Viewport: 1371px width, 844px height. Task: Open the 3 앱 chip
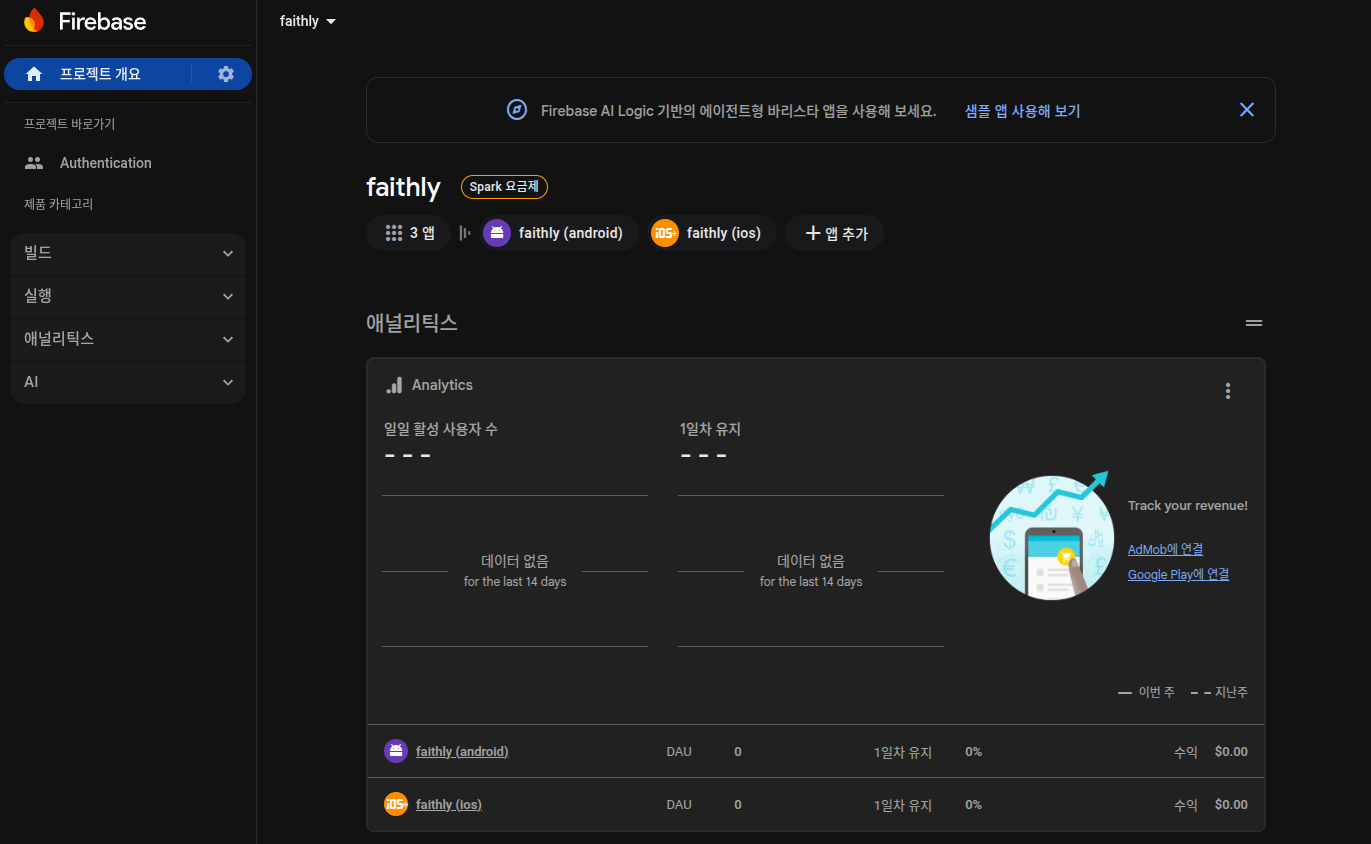click(x=408, y=233)
